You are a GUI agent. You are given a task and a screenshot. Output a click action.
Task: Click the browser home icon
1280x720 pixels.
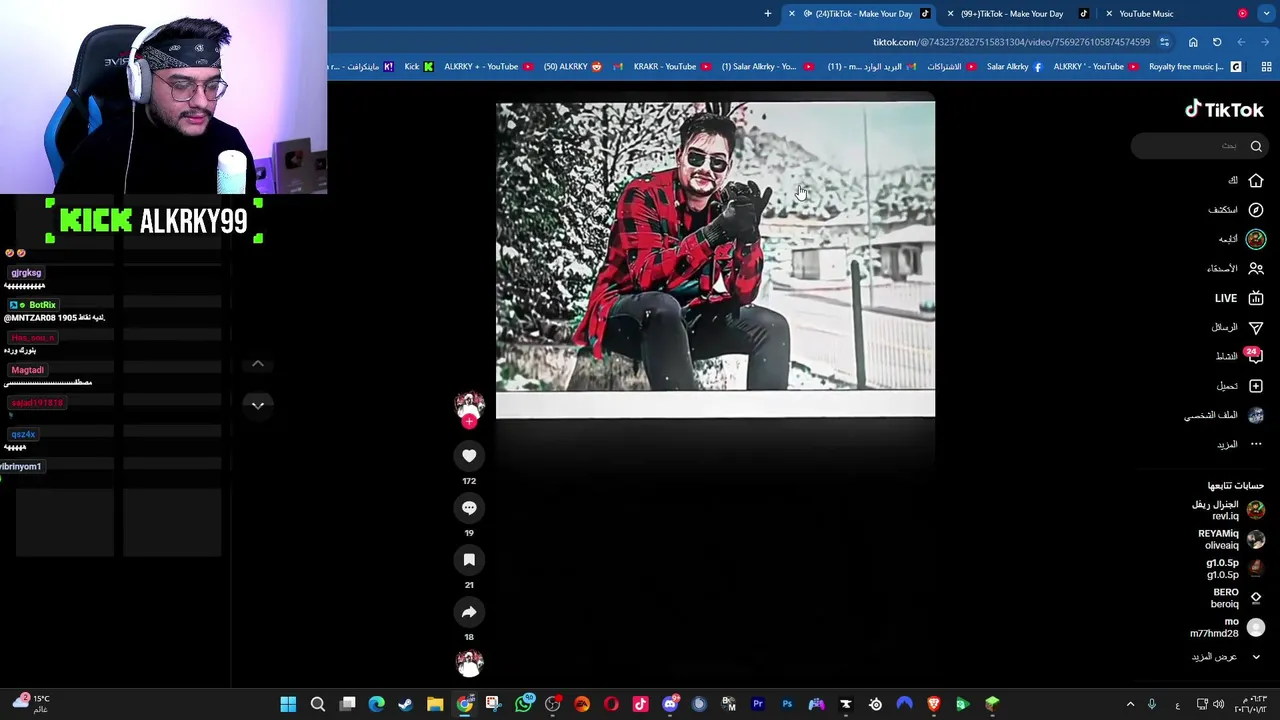click(1193, 42)
